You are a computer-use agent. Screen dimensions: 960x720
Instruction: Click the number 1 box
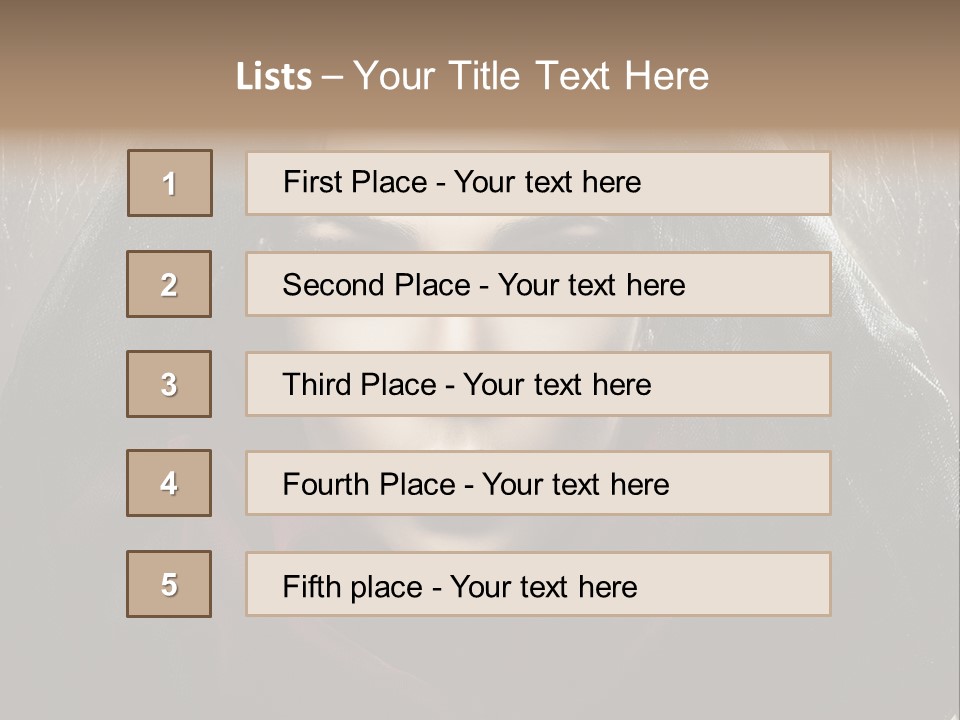[170, 183]
